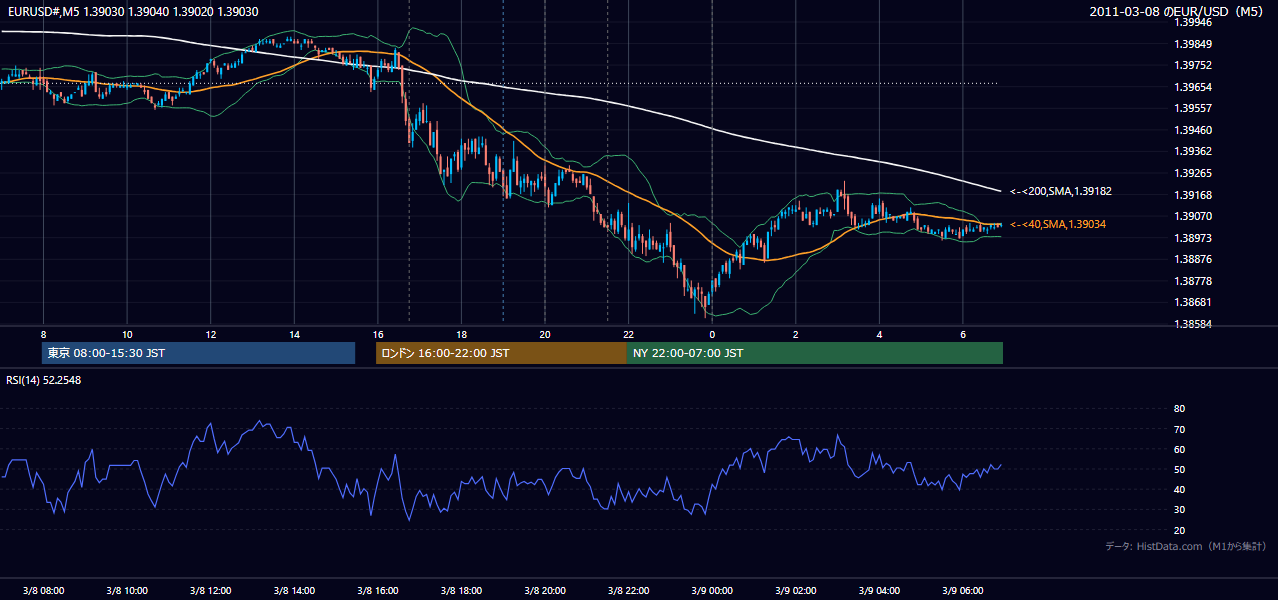1278x600 pixels.
Task: Click the RSI(14) 52.2548 indicator label
Action: 44,380
